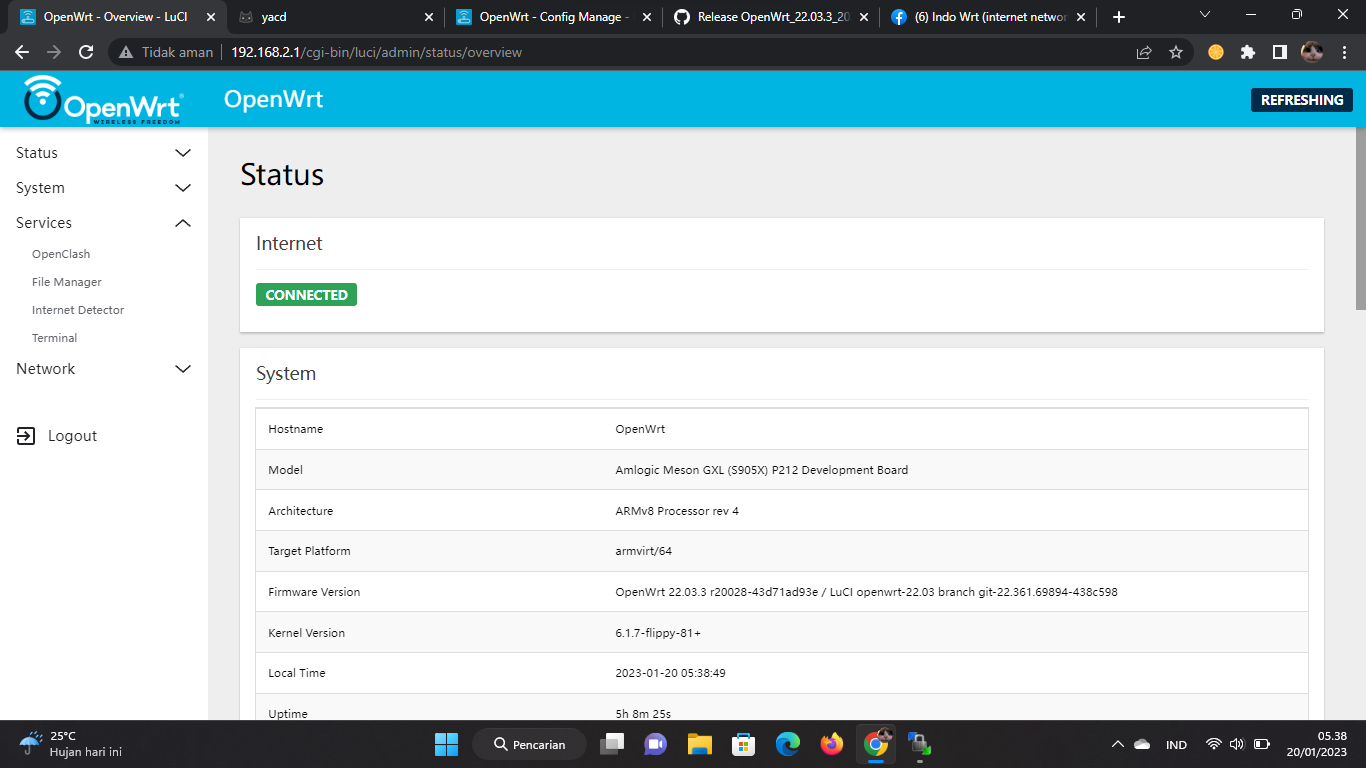Switch to the Indo Wrt Facebook tab
The width and height of the screenshot is (1366, 768).
coord(985,16)
